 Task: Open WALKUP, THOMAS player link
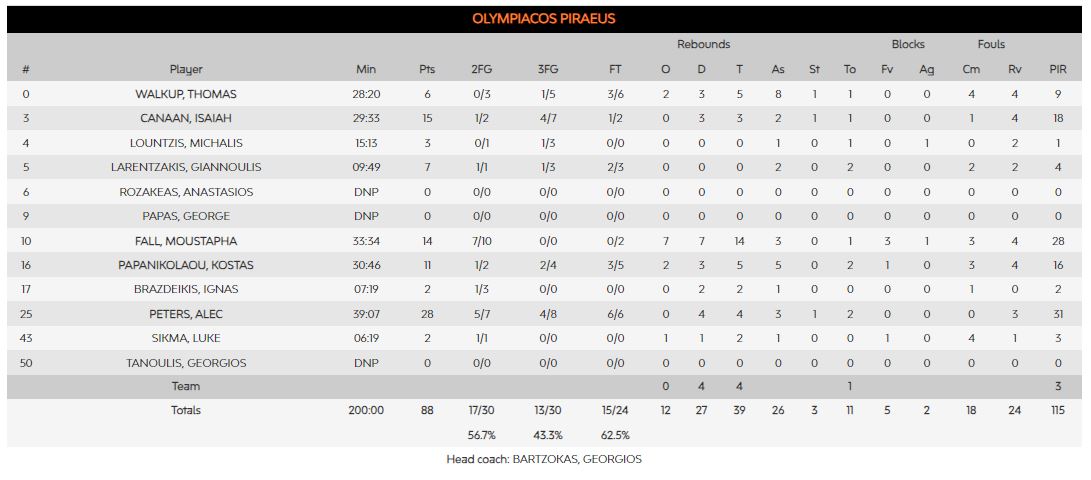click(186, 94)
